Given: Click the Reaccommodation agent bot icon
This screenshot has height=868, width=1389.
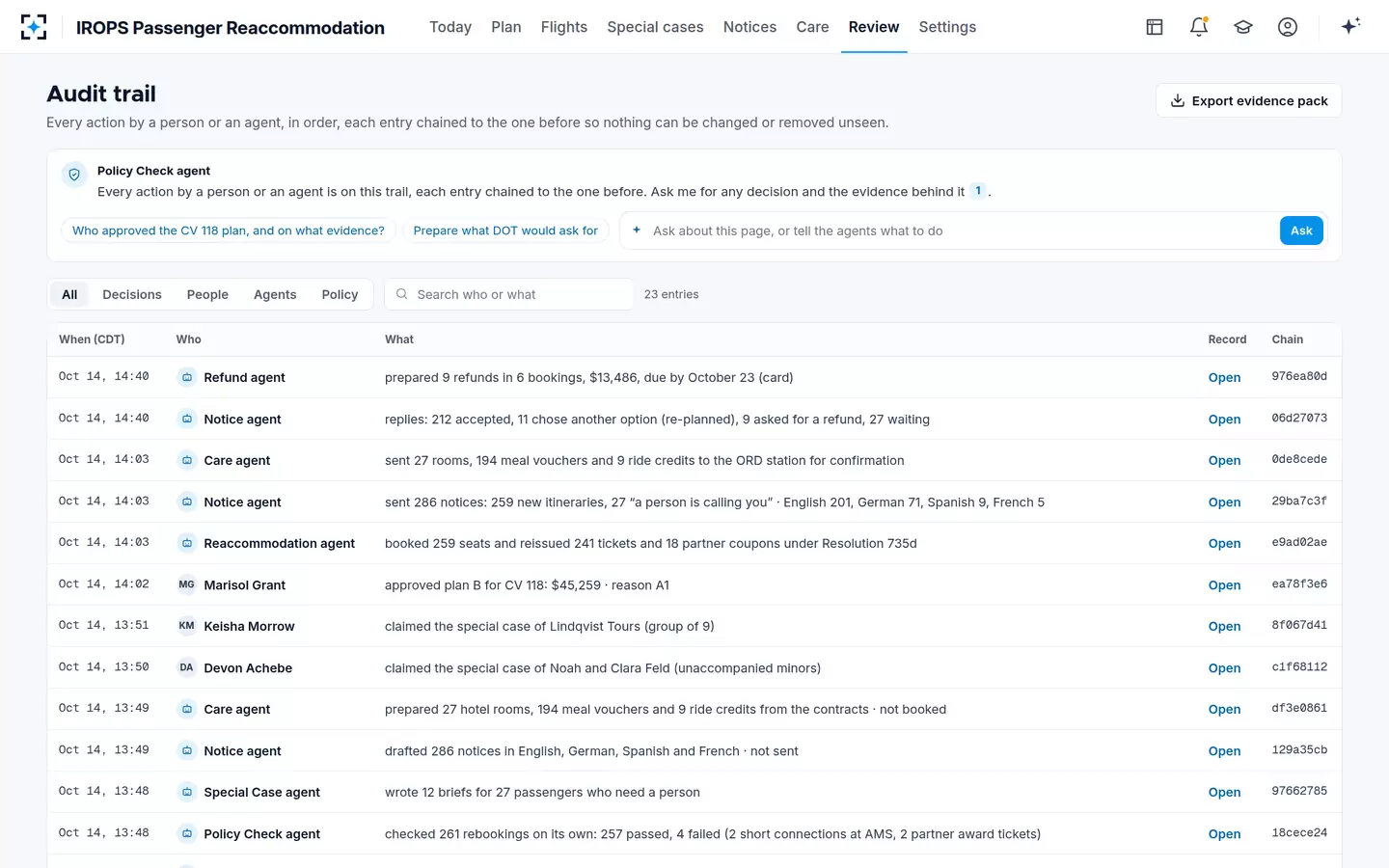Looking at the screenshot, I should (x=187, y=543).
